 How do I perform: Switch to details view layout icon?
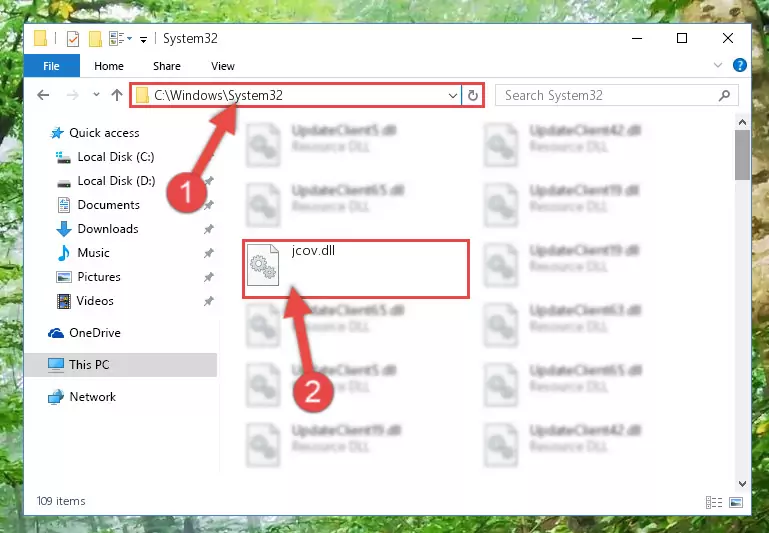pos(714,502)
